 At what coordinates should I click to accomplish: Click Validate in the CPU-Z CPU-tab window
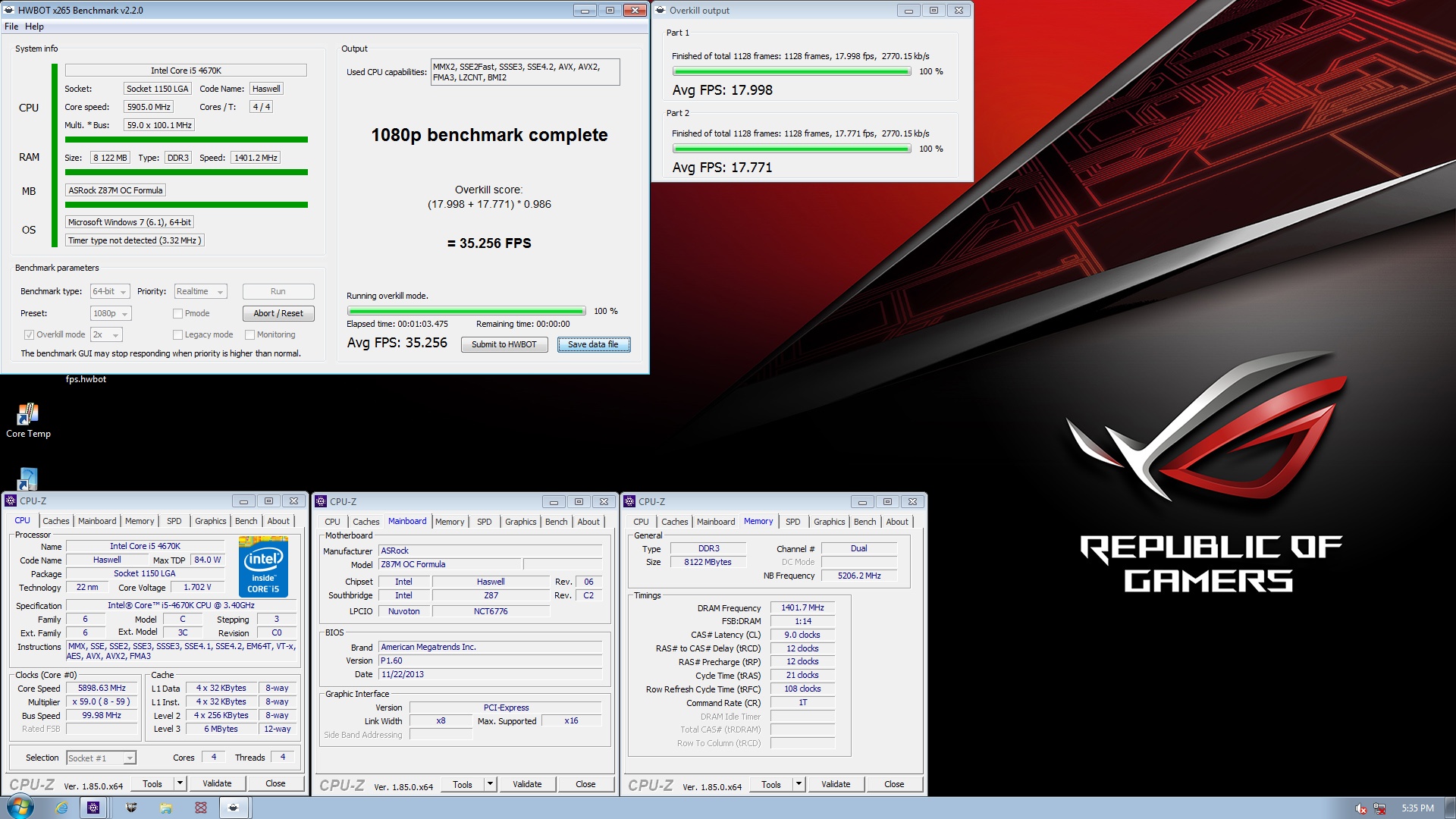click(x=218, y=783)
